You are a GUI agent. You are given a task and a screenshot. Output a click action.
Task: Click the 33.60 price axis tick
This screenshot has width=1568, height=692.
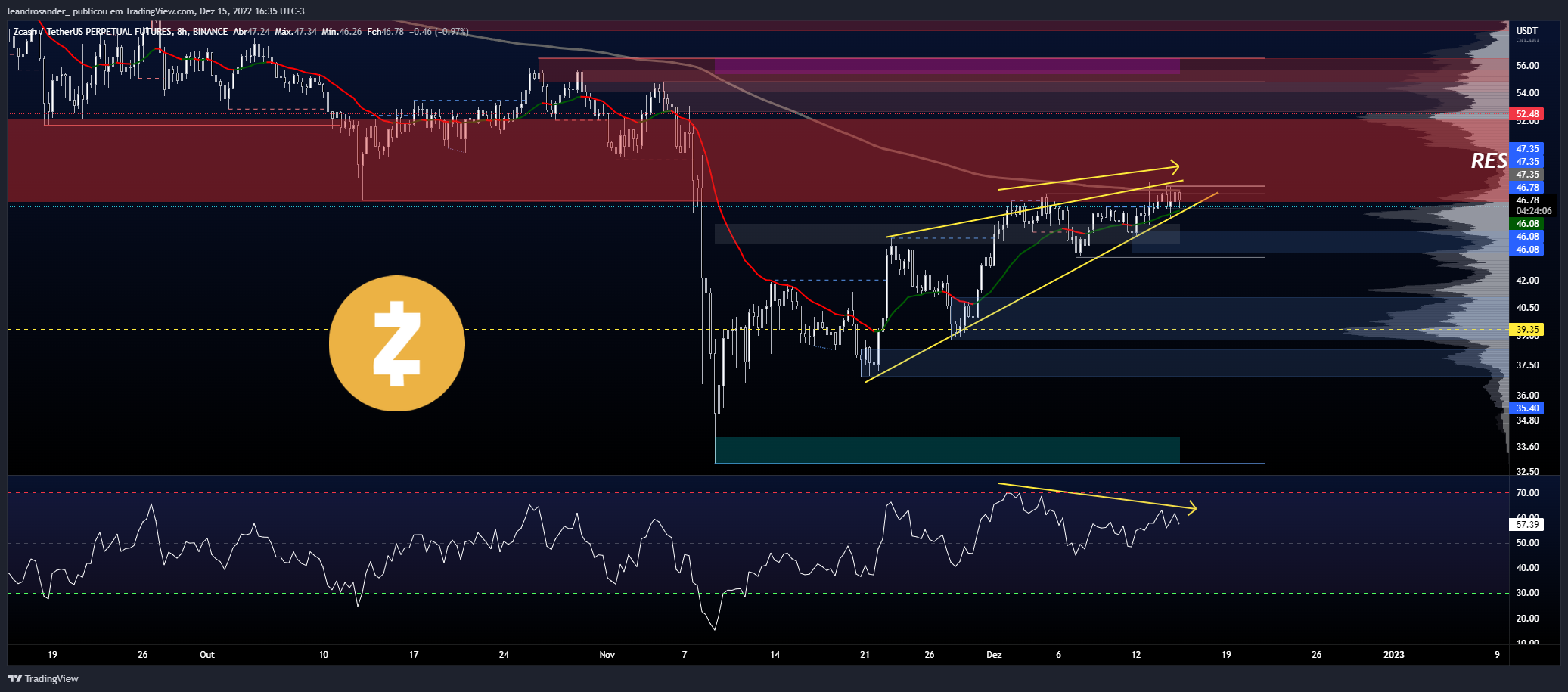pyautogui.click(x=1527, y=447)
